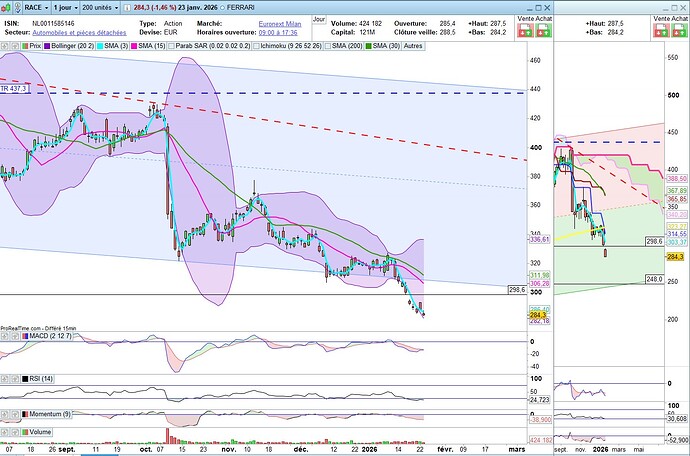The width and height of the screenshot is (690, 456).
Task: Click the second small icon left of the Prix label
Action: click(15, 46)
